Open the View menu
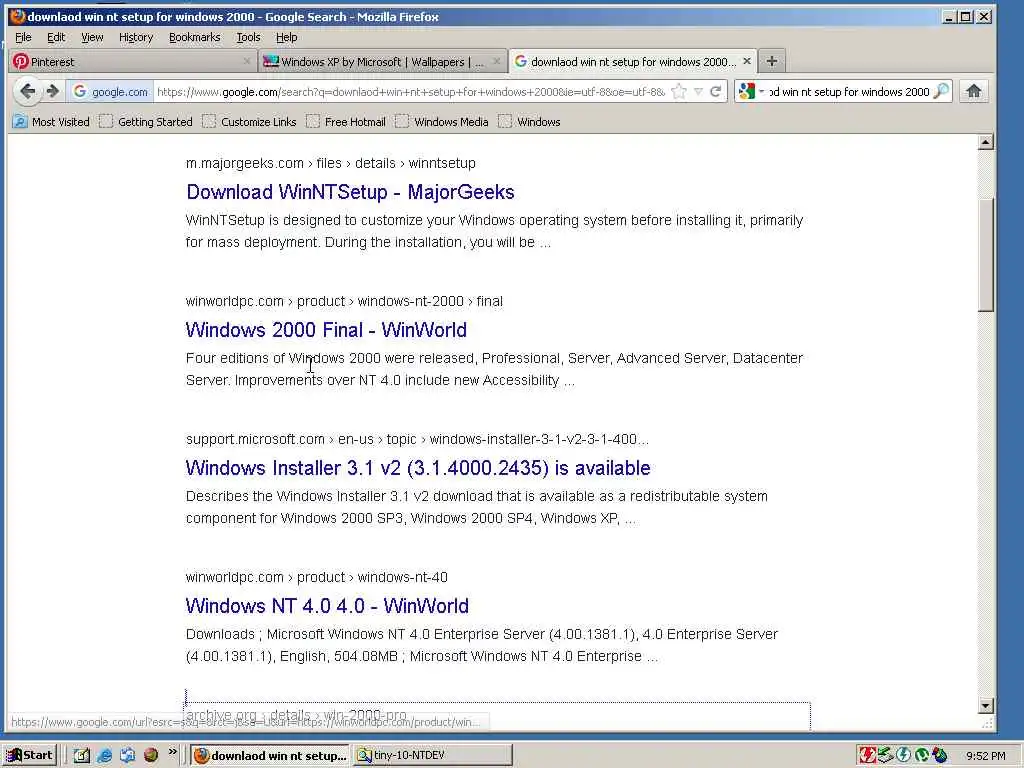The height and width of the screenshot is (768, 1024). click(92, 37)
